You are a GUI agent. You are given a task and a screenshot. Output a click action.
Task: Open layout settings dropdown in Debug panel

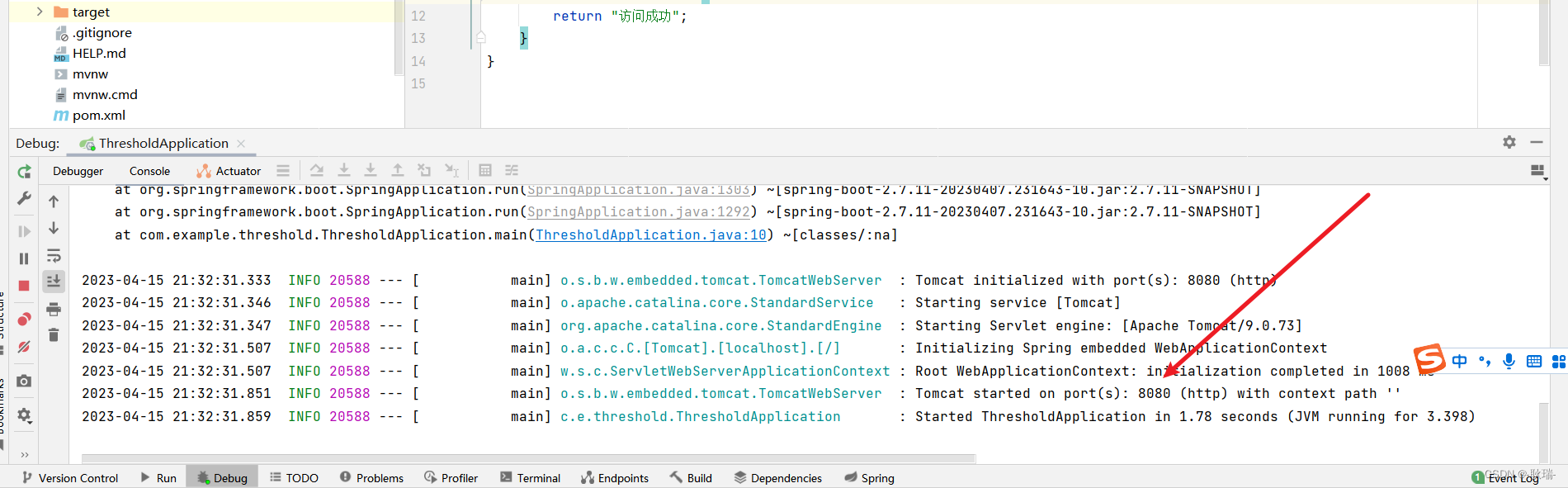(1538, 171)
